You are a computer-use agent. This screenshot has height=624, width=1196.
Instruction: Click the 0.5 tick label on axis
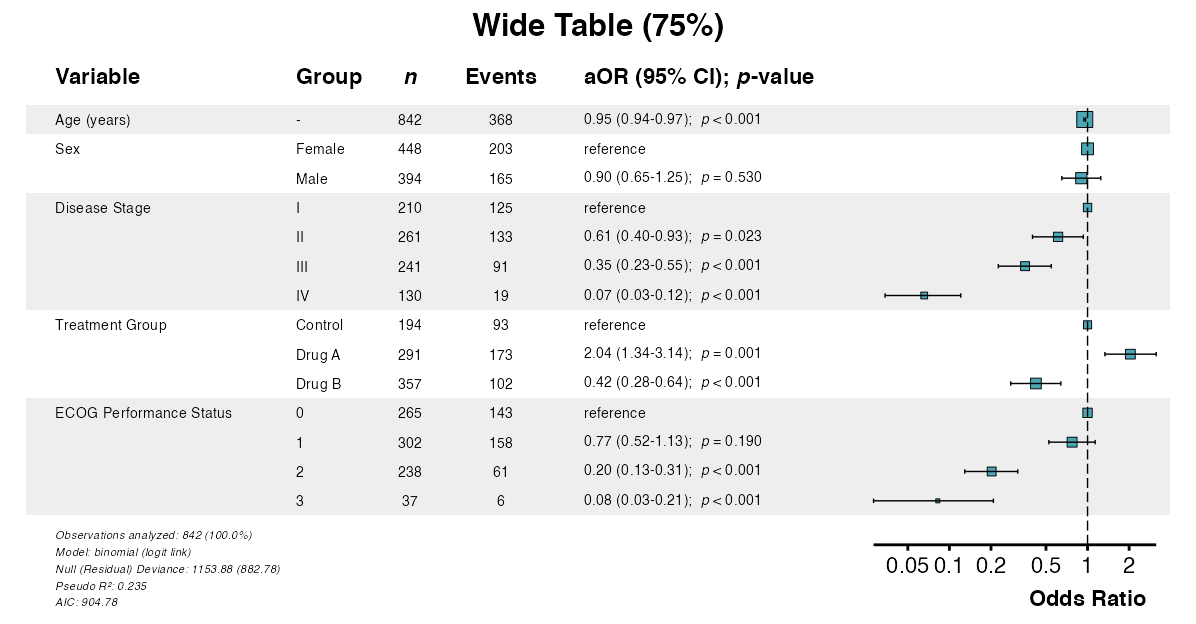click(1045, 567)
